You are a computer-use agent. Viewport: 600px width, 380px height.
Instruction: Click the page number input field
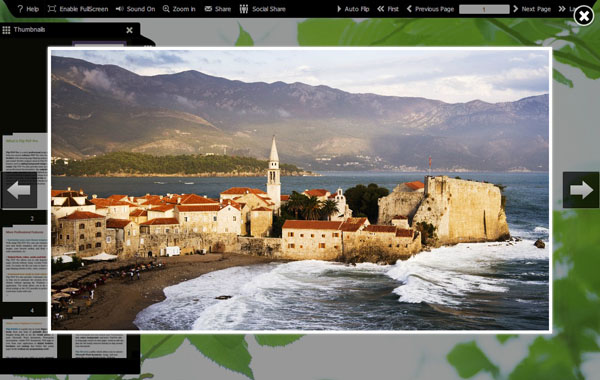(484, 9)
